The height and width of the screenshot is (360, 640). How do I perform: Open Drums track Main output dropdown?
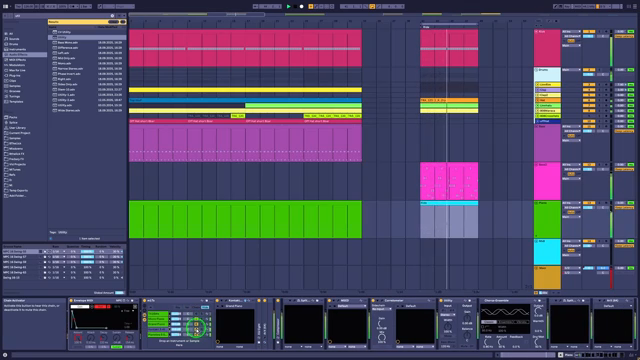pos(571,70)
